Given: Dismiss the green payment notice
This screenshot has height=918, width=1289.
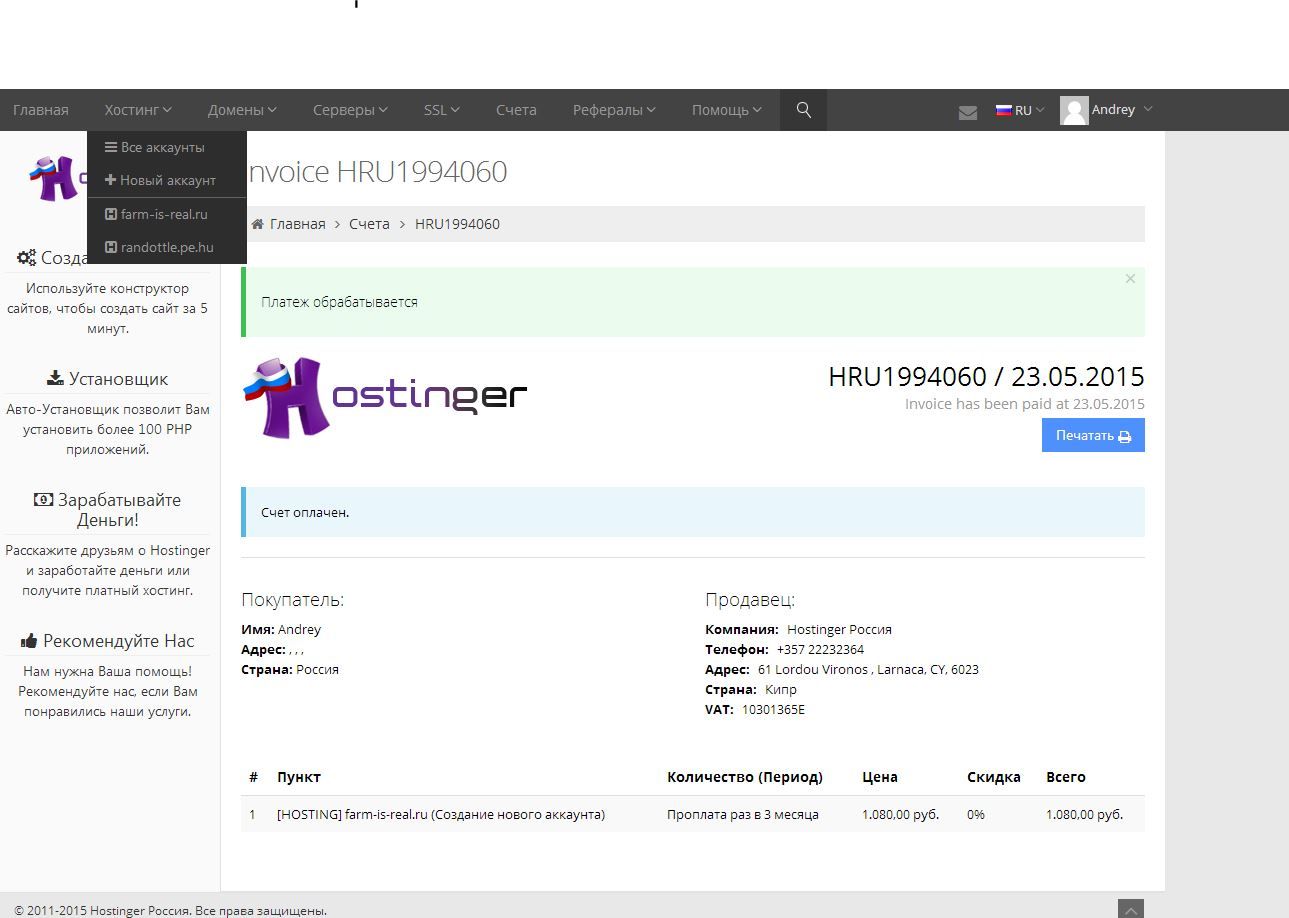Looking at the screenshot, I should point(1130,279).
